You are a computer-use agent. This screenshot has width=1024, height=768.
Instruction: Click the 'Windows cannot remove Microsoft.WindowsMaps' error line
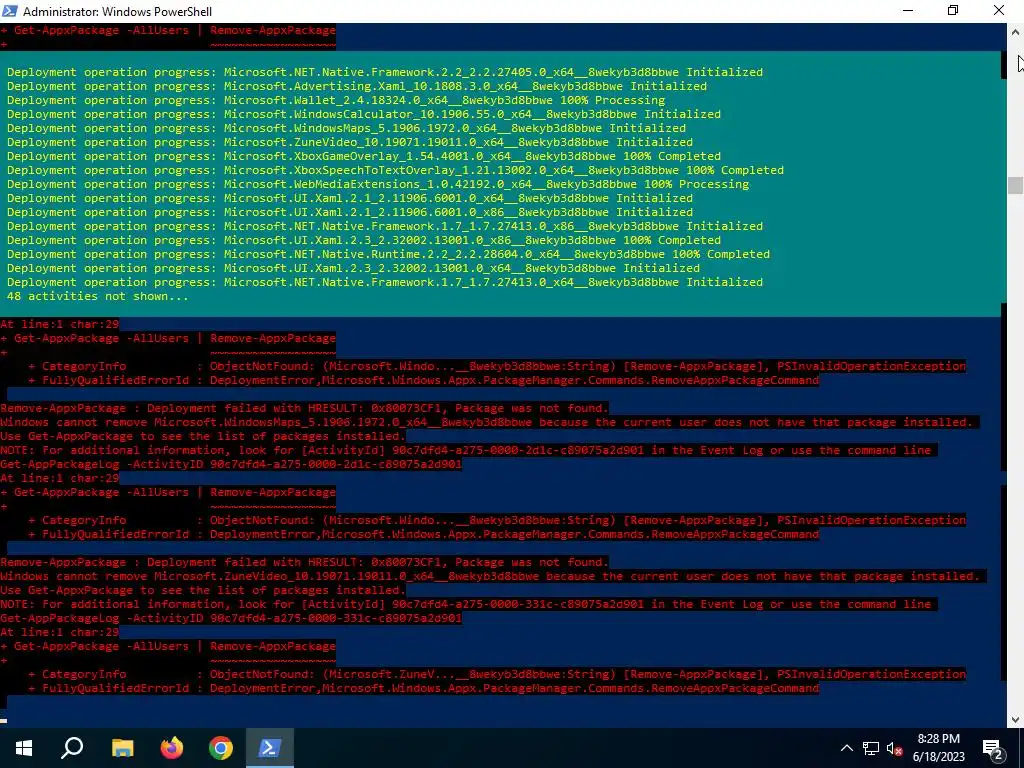487,423
